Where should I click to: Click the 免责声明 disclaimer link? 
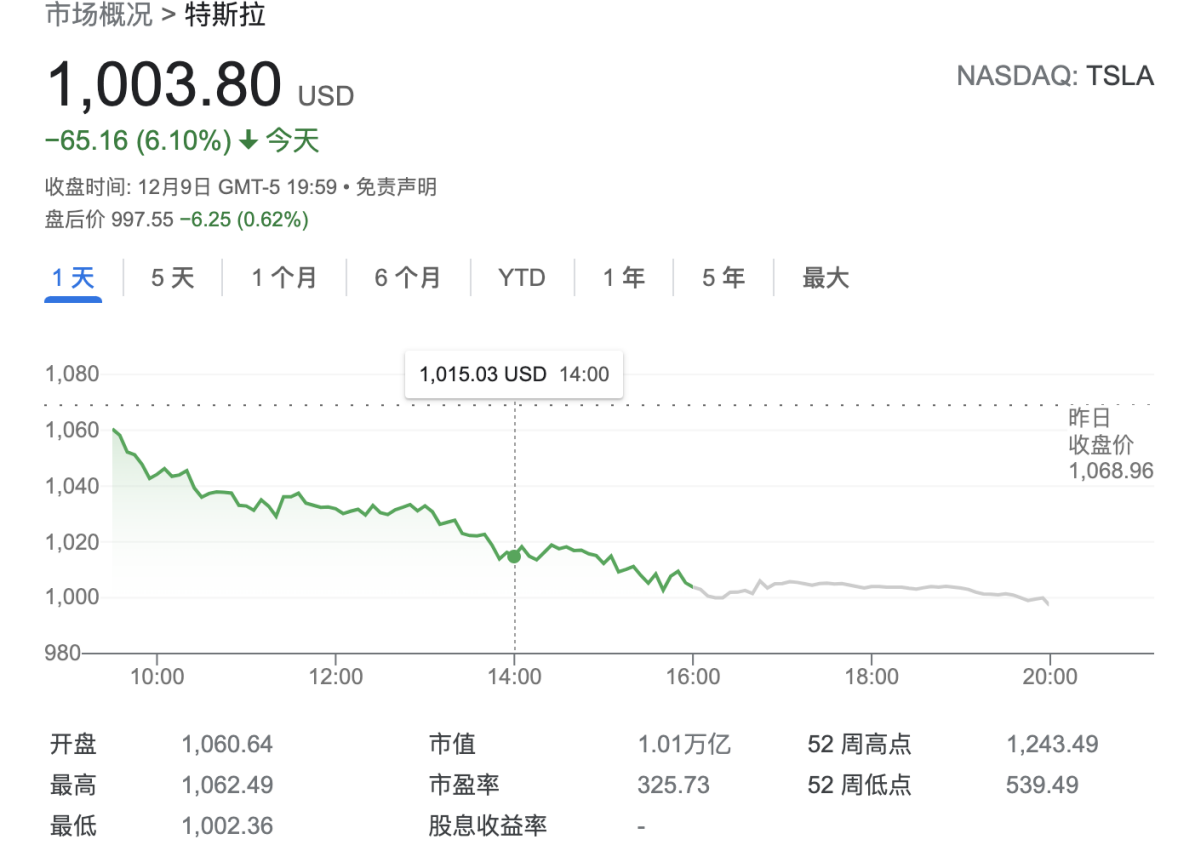396,187
